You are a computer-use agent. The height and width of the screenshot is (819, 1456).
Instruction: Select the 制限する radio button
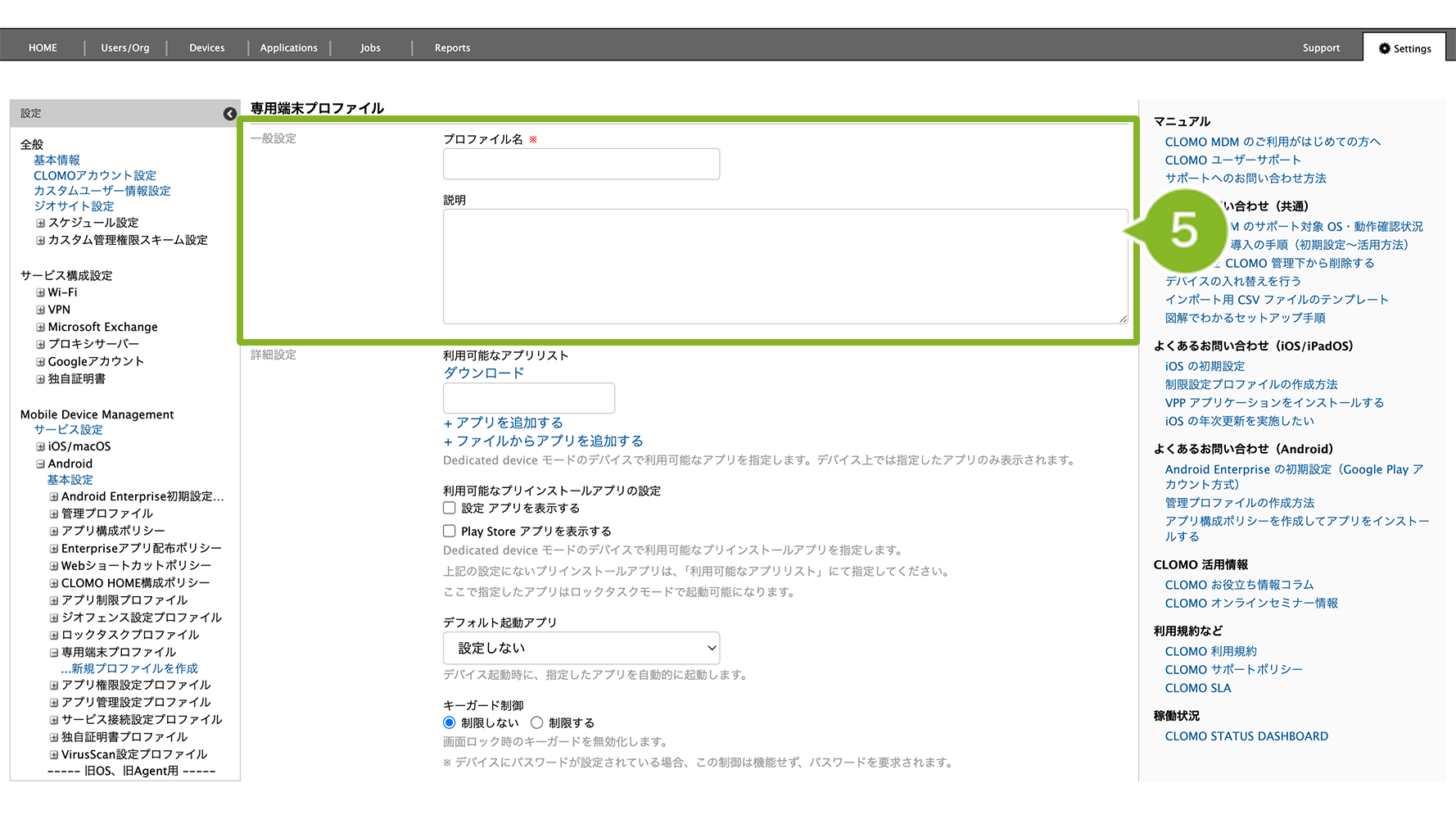pos(537,722)
